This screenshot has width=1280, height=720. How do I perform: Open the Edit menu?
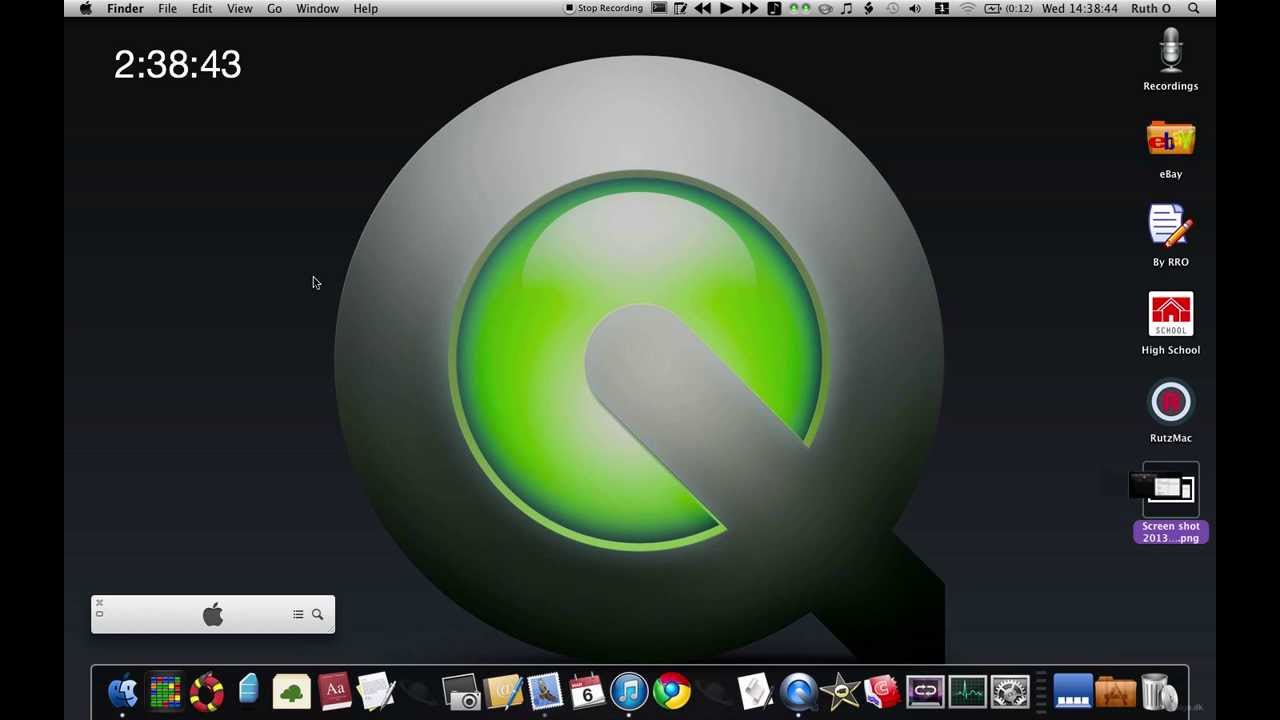click(x=202, y=8)
